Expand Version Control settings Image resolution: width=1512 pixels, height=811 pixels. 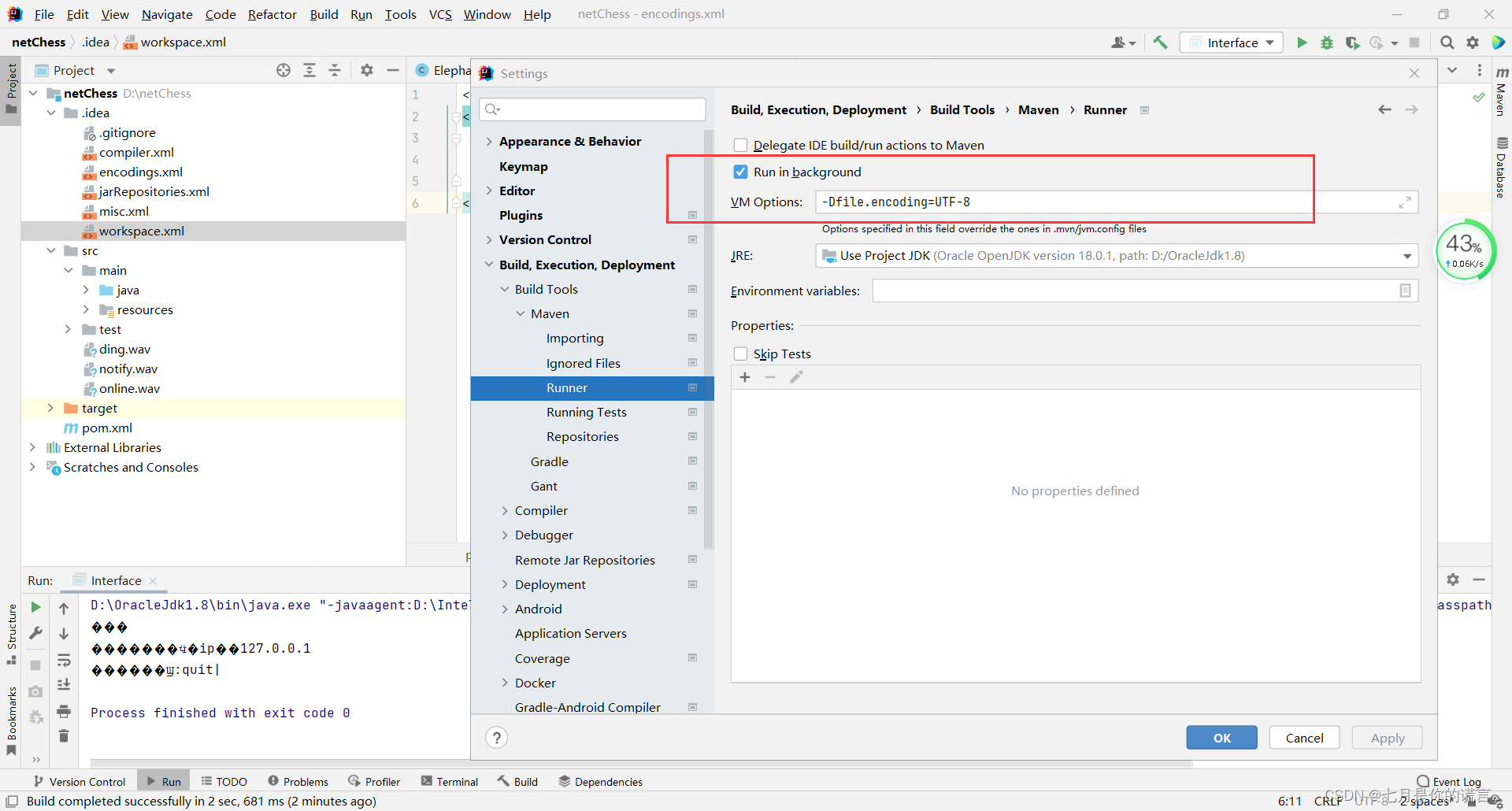coord(489,239)
